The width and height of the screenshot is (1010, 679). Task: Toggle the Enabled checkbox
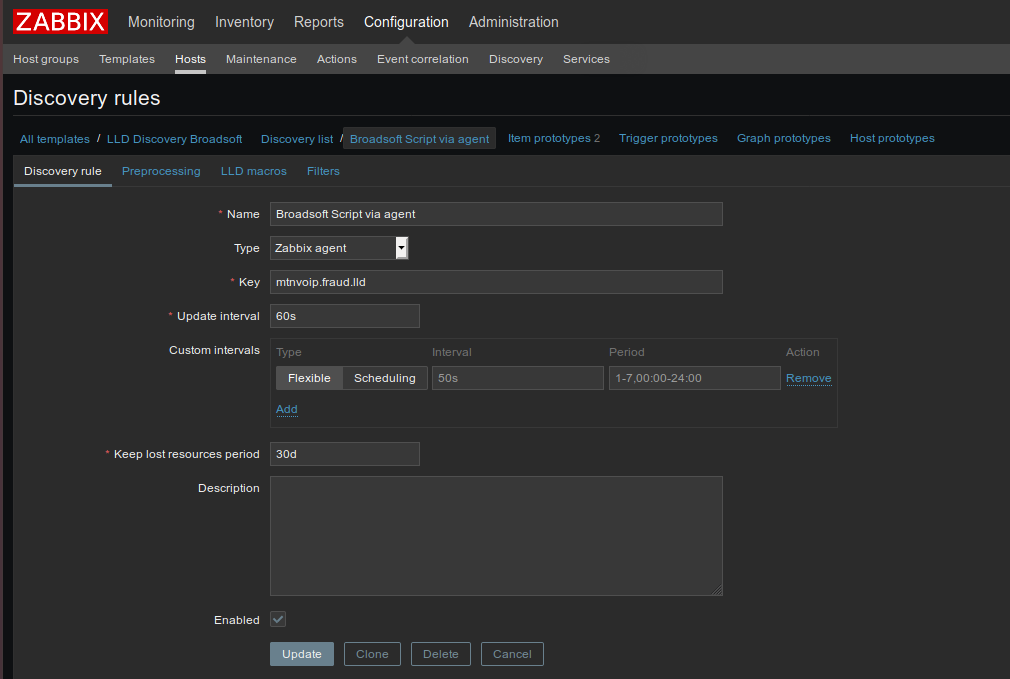pyautogui.click(x=278, y=620)
